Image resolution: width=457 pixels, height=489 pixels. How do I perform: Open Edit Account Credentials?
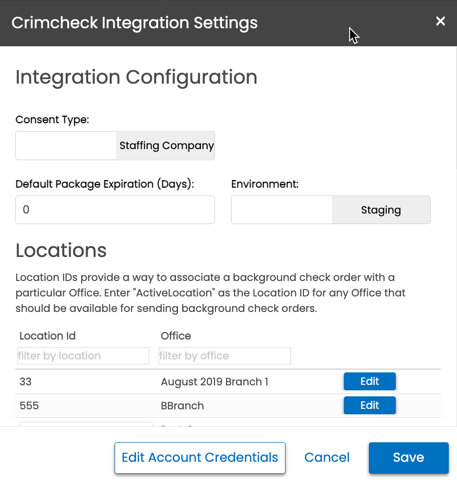point(200,458)
